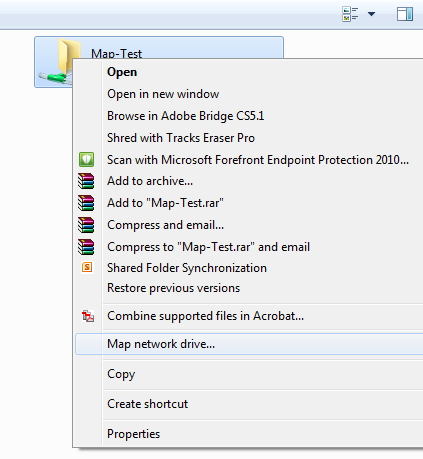Choose Open from the context menu
This screenshot has width=423, height=459.
coord(122,72)
